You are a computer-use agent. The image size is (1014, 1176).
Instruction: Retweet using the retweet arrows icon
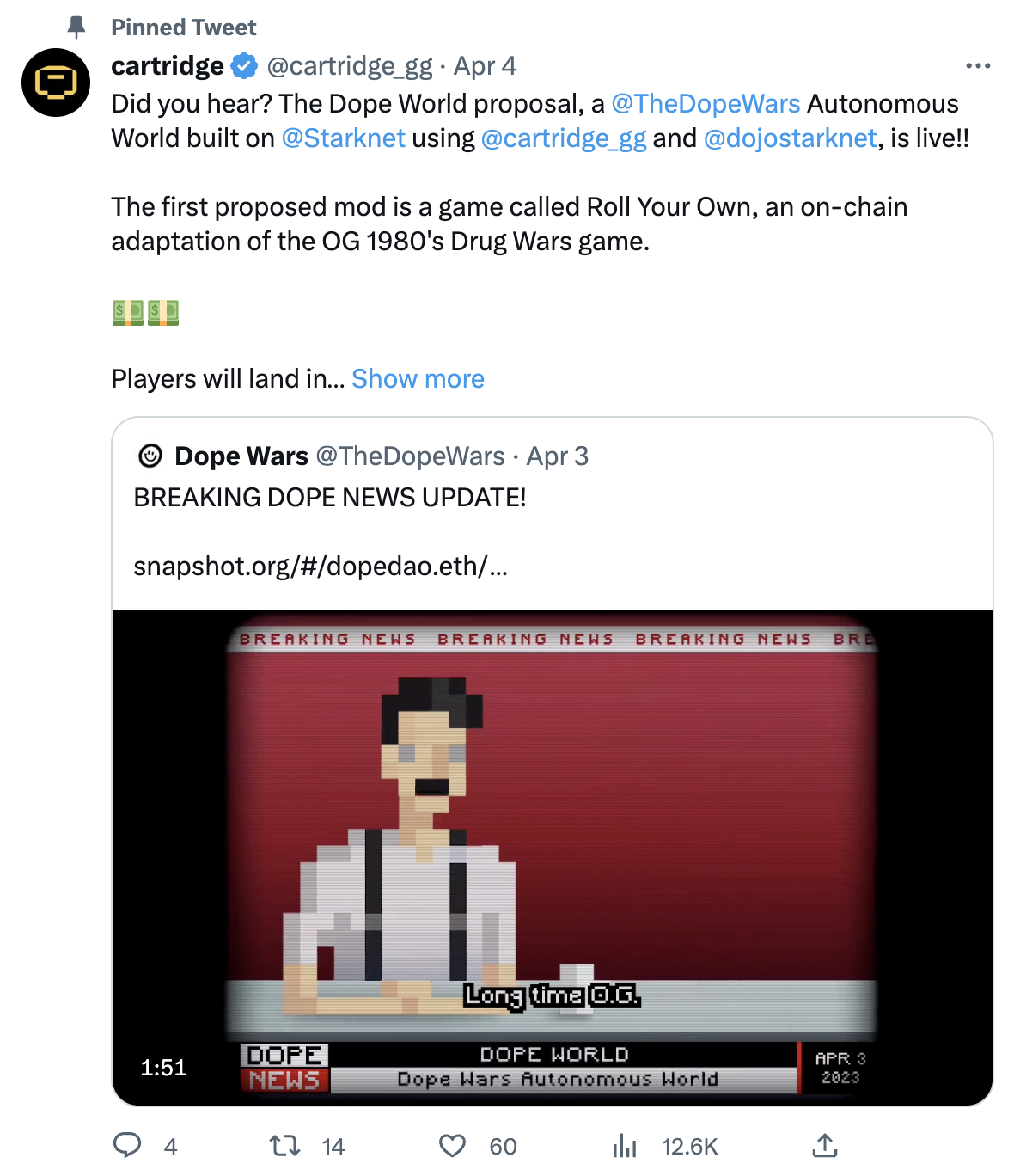point(284,1146)
